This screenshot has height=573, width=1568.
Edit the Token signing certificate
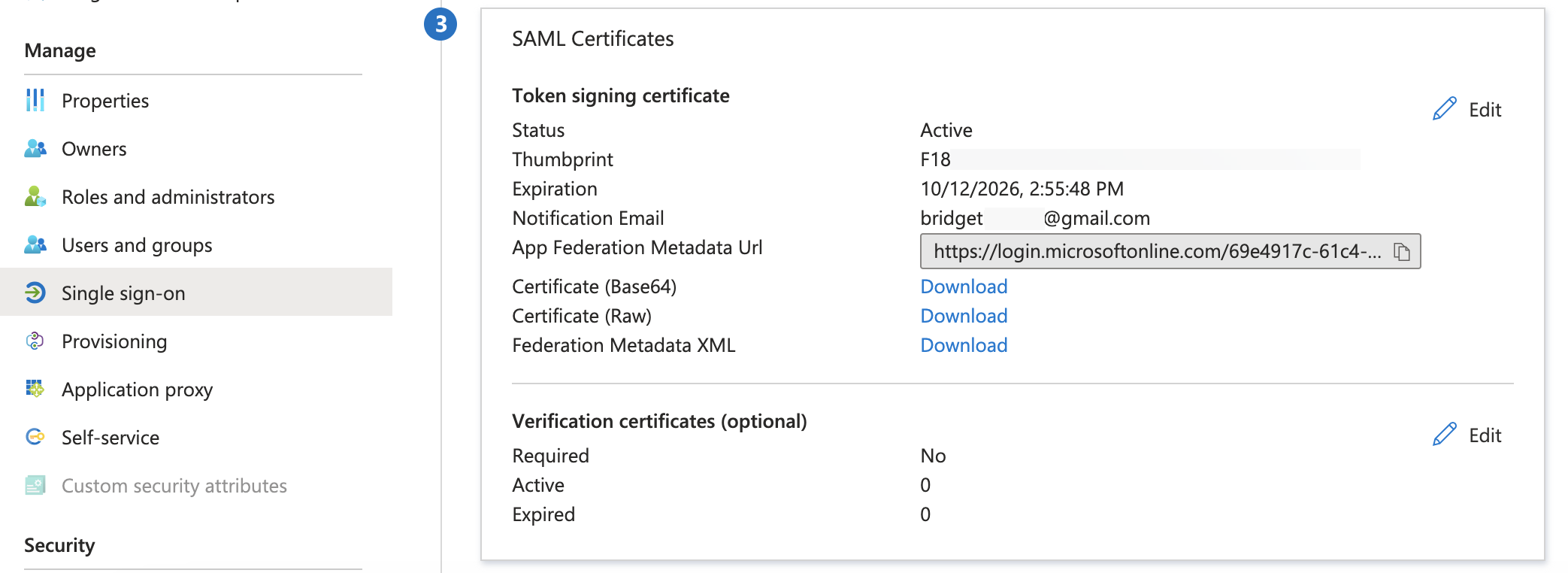(x=1467, y=110)
